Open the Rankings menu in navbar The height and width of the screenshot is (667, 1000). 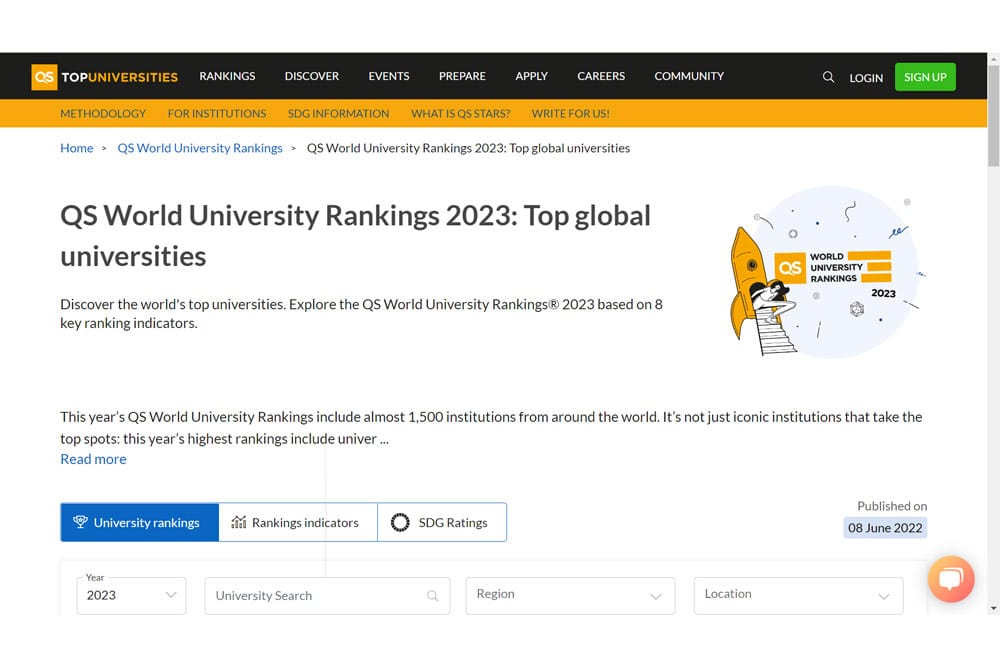point(227,76)
